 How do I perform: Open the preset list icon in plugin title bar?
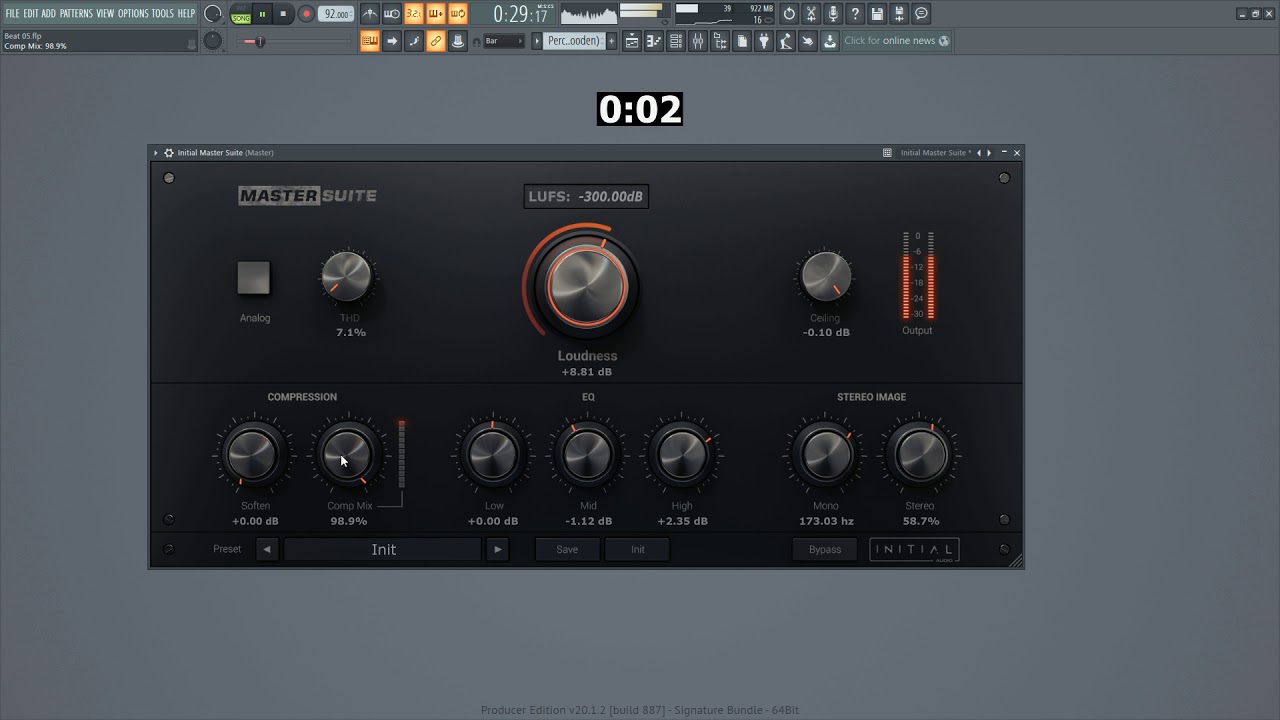point(887,153)
